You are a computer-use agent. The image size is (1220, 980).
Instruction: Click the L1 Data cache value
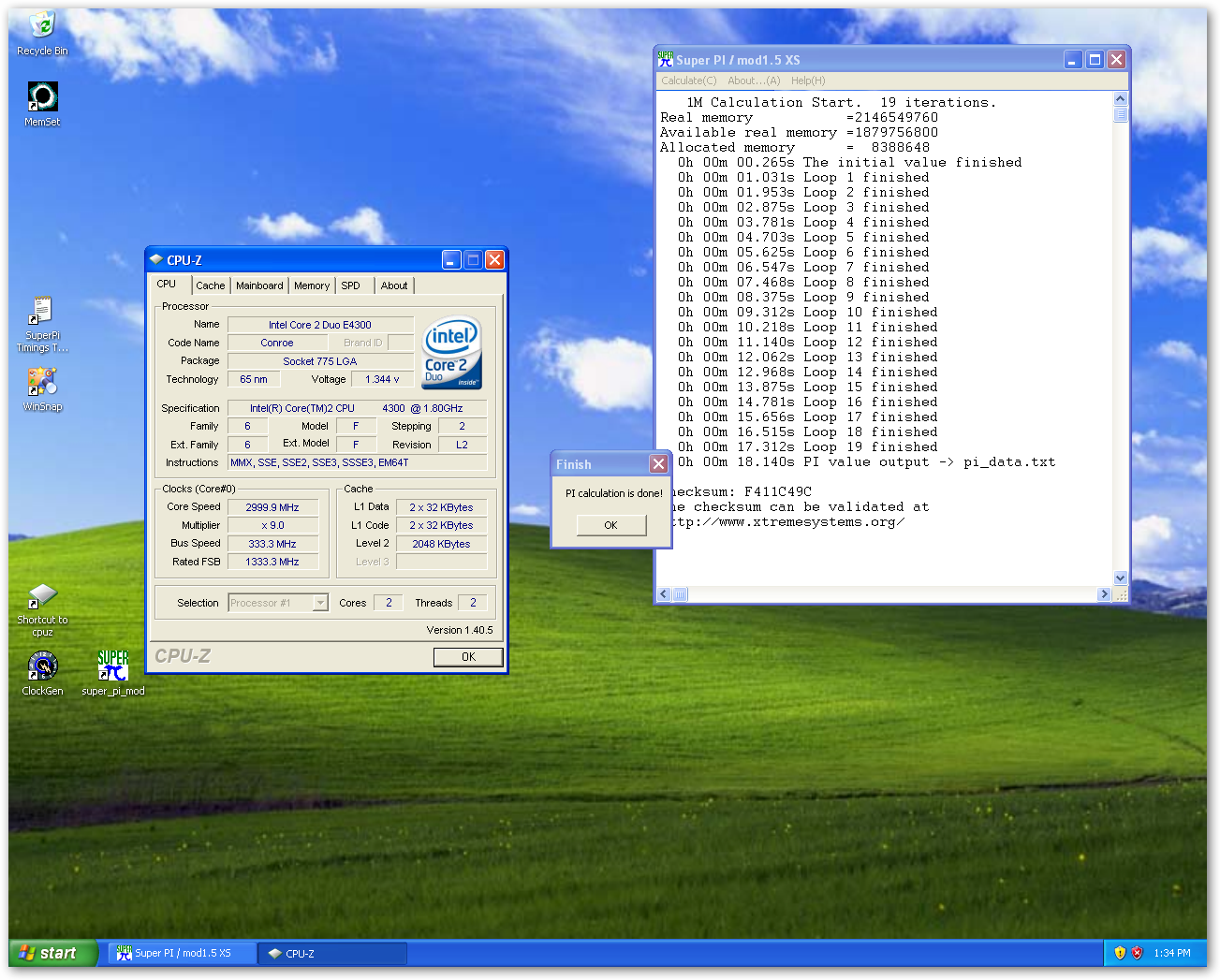[x=441, y=507]
